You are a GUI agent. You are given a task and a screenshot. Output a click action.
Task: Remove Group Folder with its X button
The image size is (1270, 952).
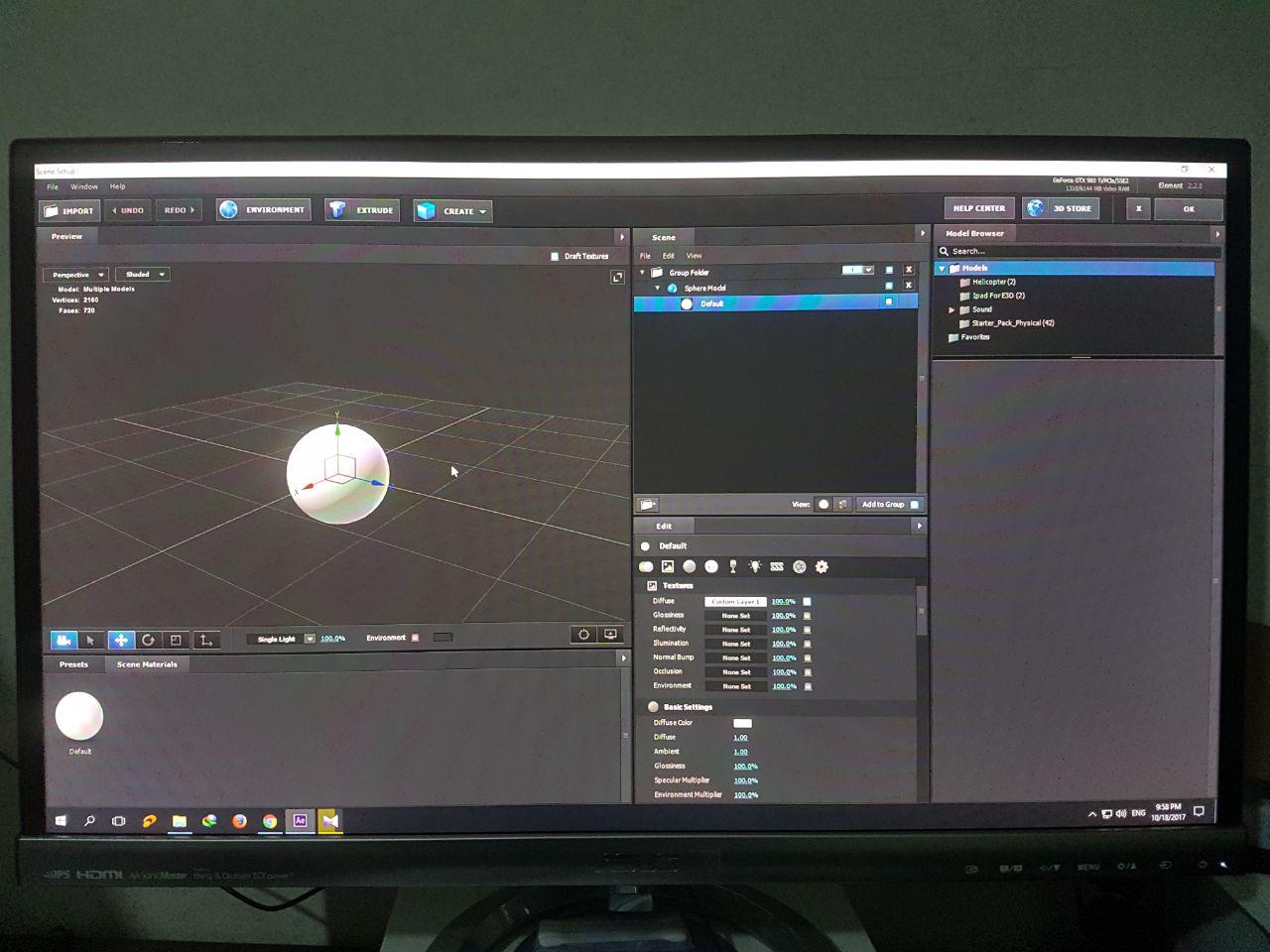908,270
